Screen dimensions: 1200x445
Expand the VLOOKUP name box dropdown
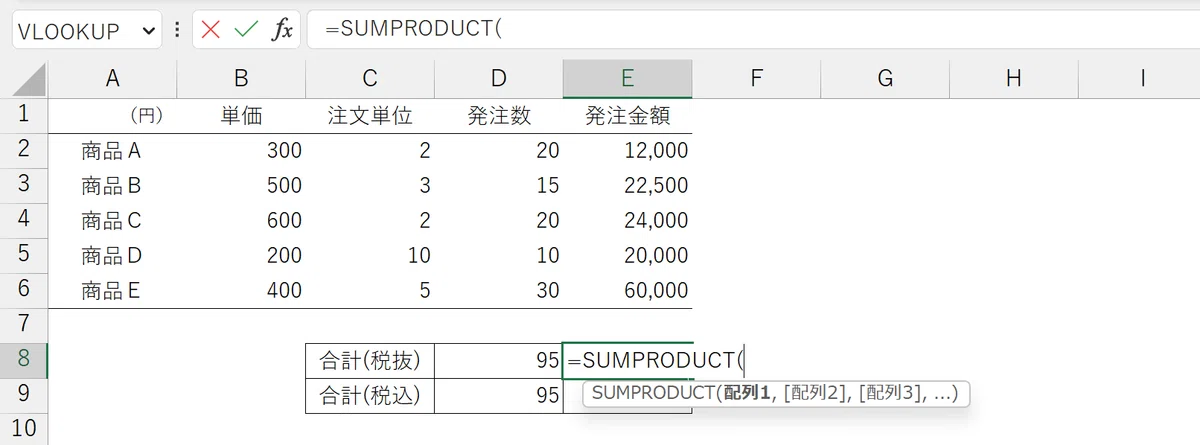point(150,31)
